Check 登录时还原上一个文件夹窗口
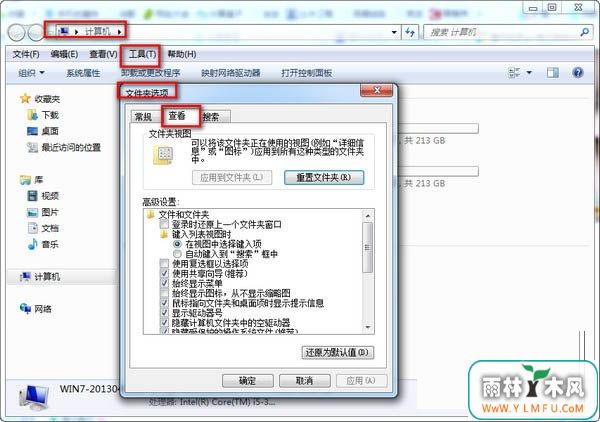Screen dimensions: 600x422 [164, 224]
